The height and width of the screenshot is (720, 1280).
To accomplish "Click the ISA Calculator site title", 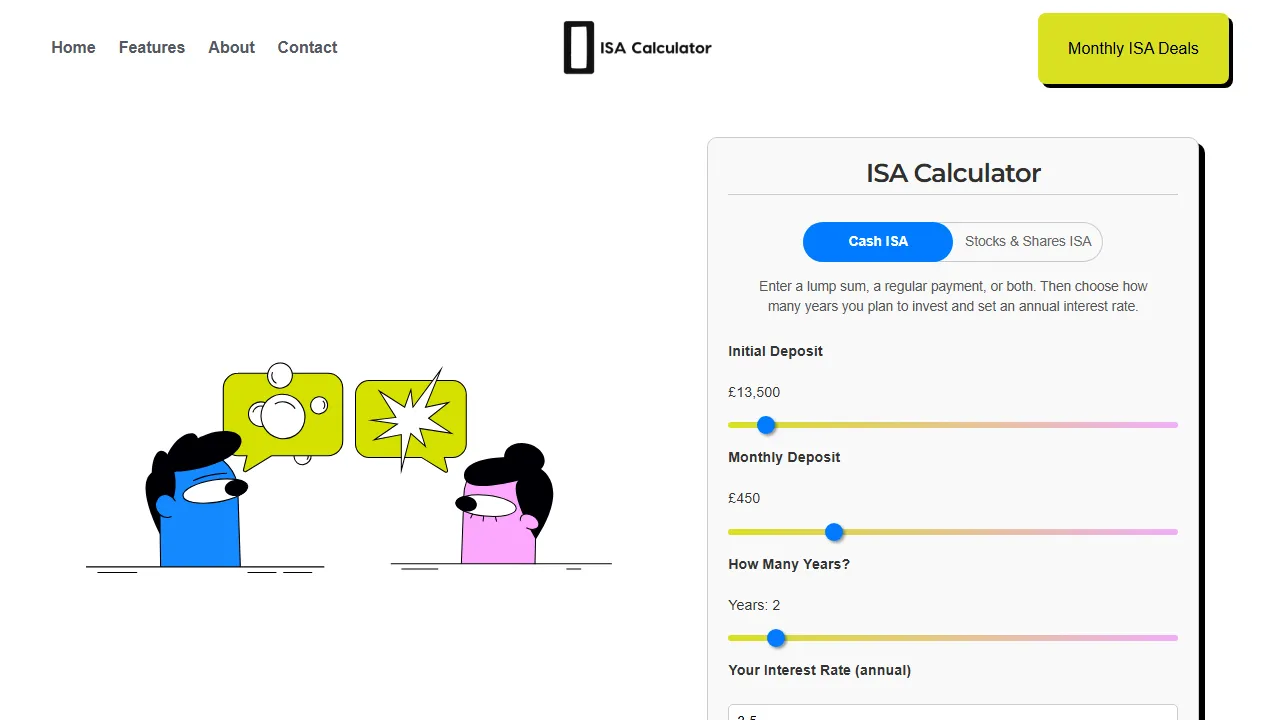I will coord(654,47).
